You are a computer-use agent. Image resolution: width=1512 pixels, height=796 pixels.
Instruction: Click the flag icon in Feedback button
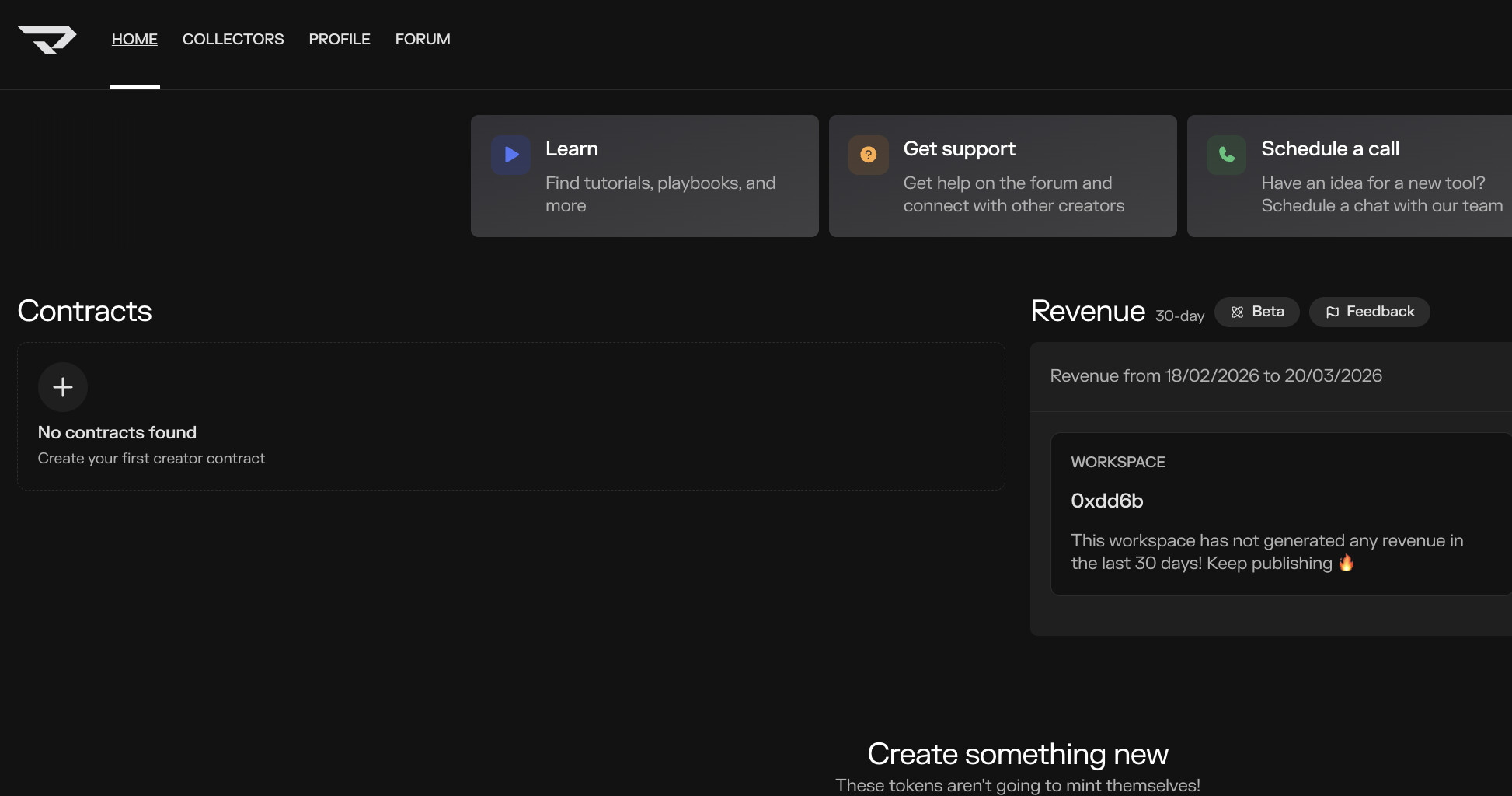1332,312
